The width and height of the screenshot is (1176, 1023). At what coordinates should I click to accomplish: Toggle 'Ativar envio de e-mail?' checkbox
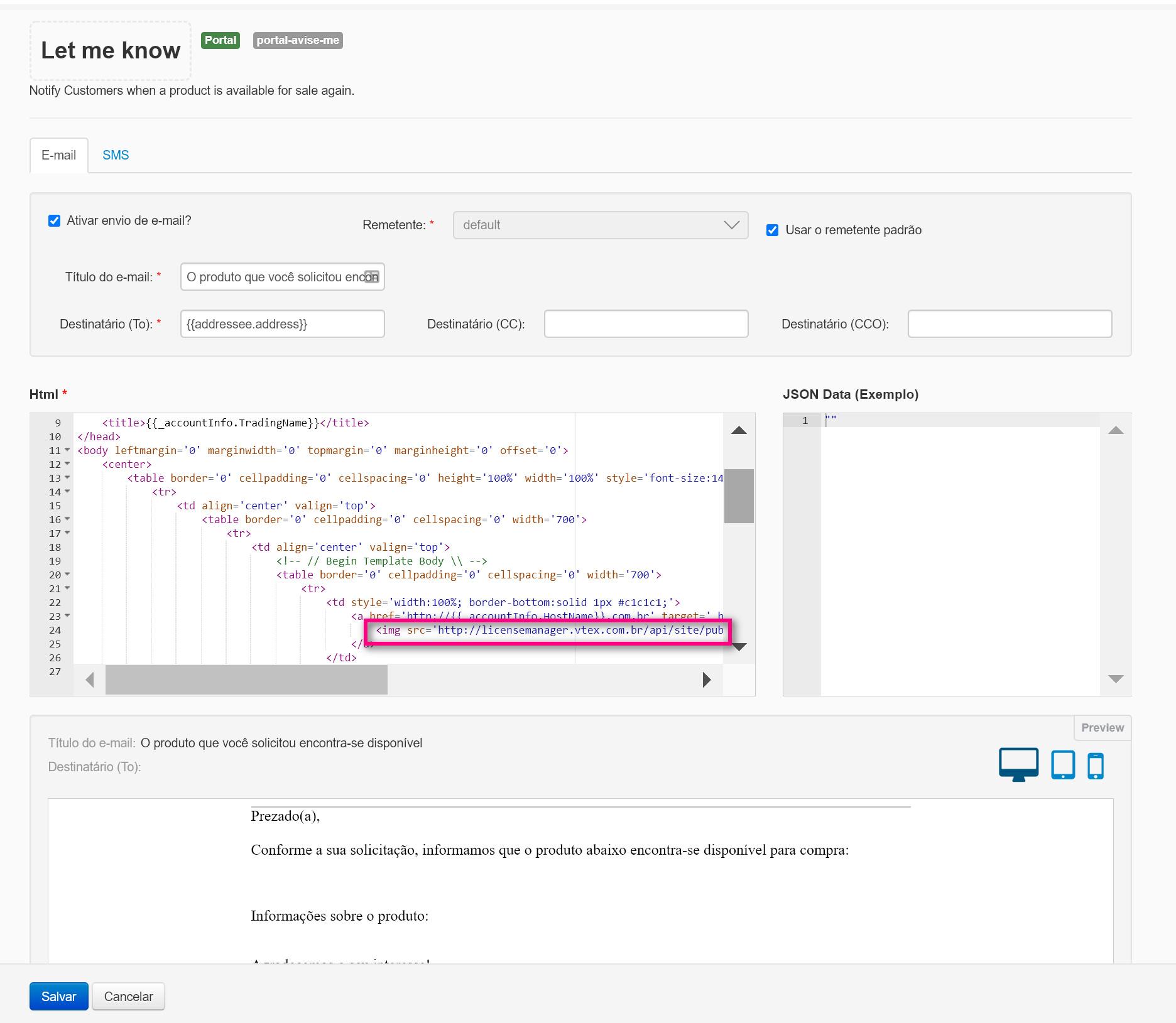click(55, 221)
